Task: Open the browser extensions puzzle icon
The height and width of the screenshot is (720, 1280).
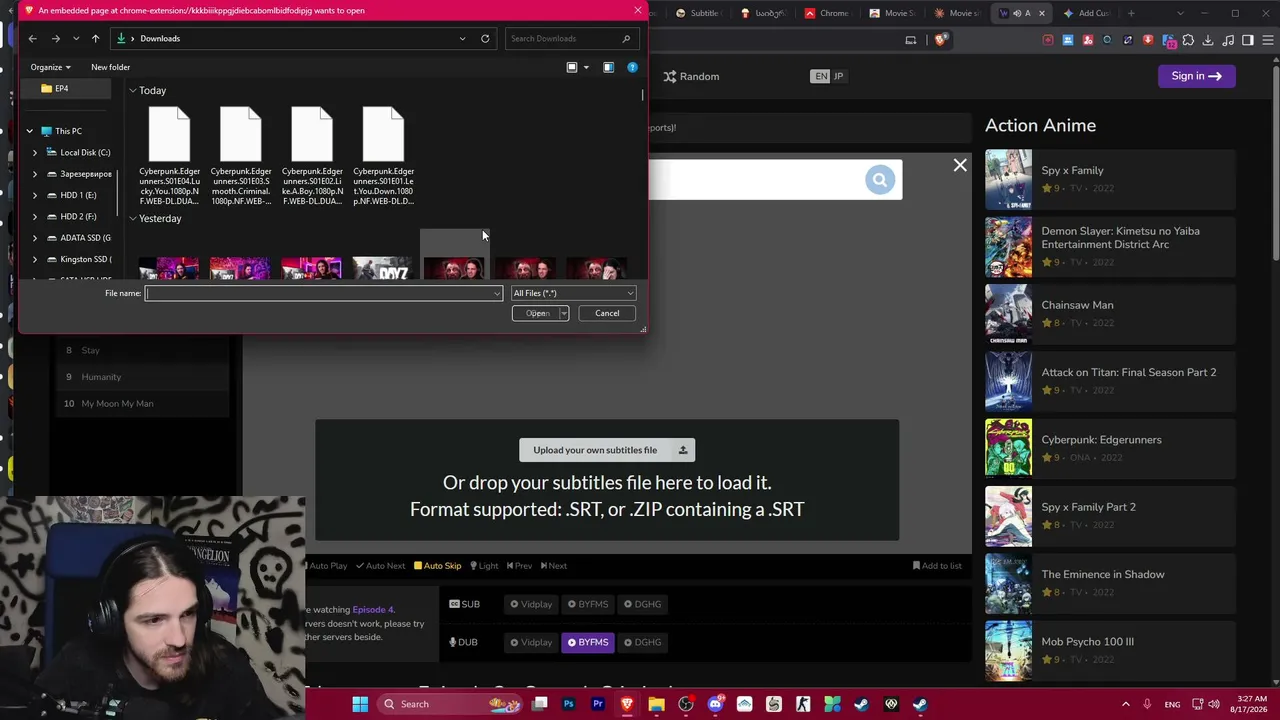Action: click(1188, 40)
